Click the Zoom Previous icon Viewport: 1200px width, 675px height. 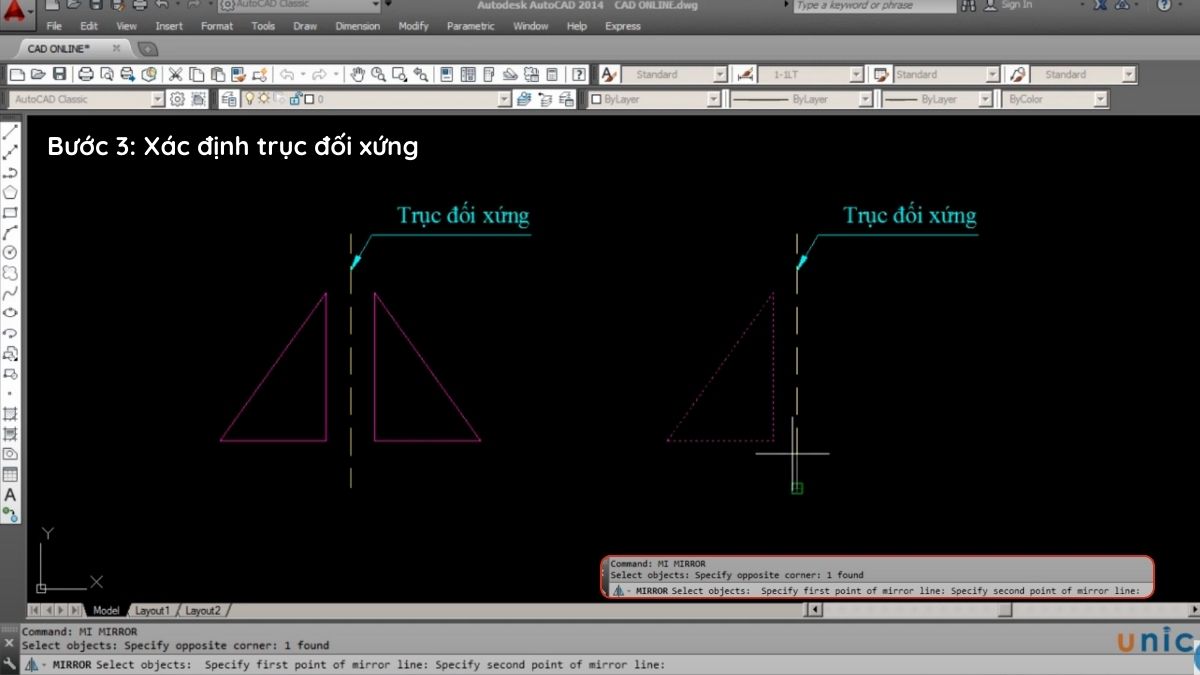pos(421,74)
